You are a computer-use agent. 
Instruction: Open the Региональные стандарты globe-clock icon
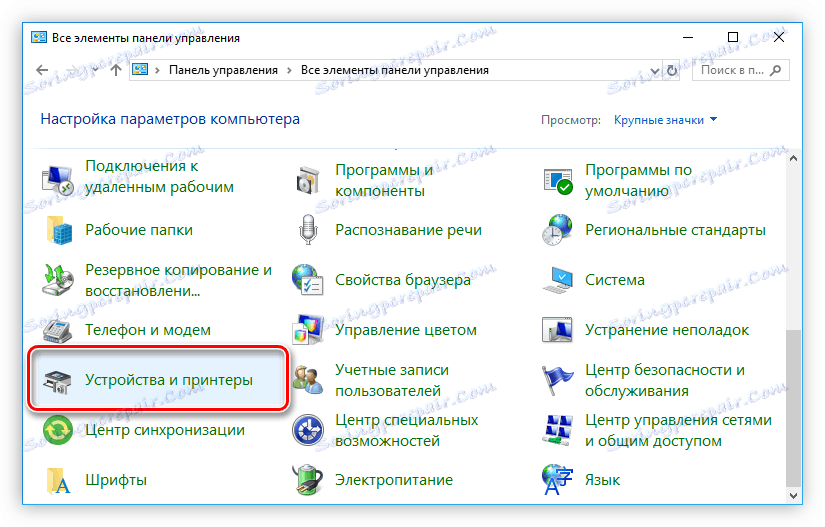pyautogui.click(x=558, y=230)
